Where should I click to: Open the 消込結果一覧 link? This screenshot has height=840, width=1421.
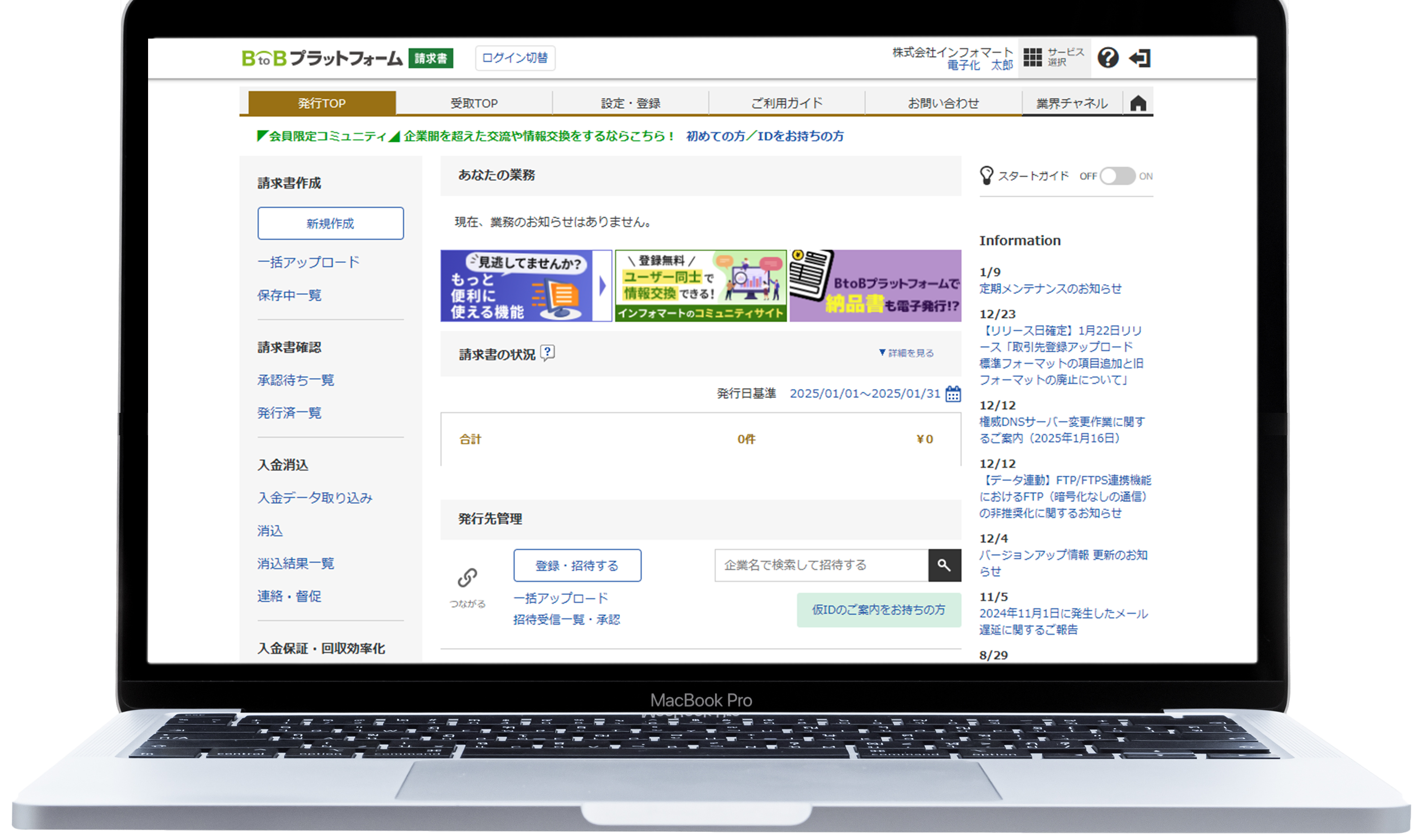(x=295, y=563)
